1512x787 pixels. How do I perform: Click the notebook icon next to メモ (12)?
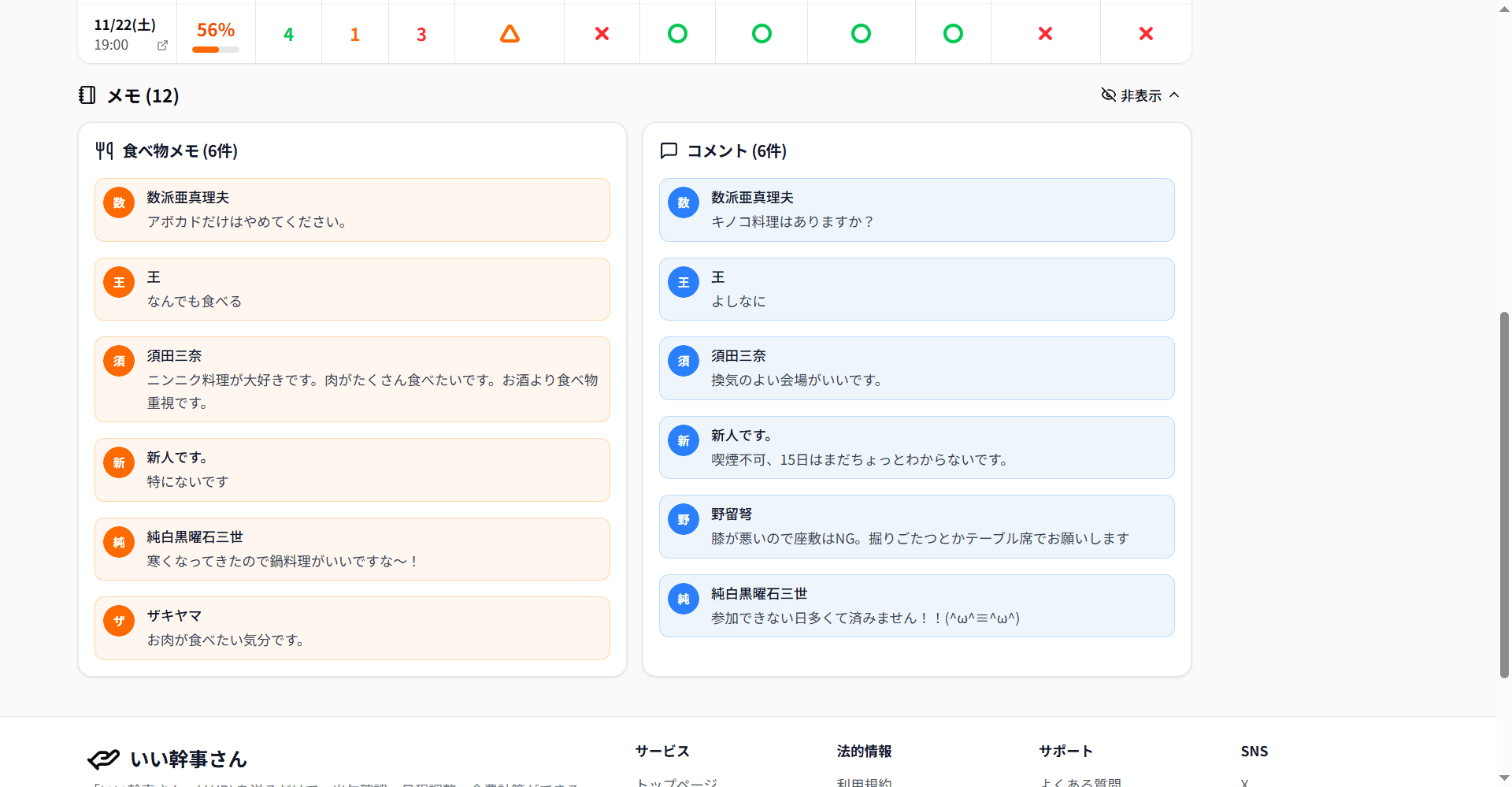pyautogui.click(x=87, y=95)
